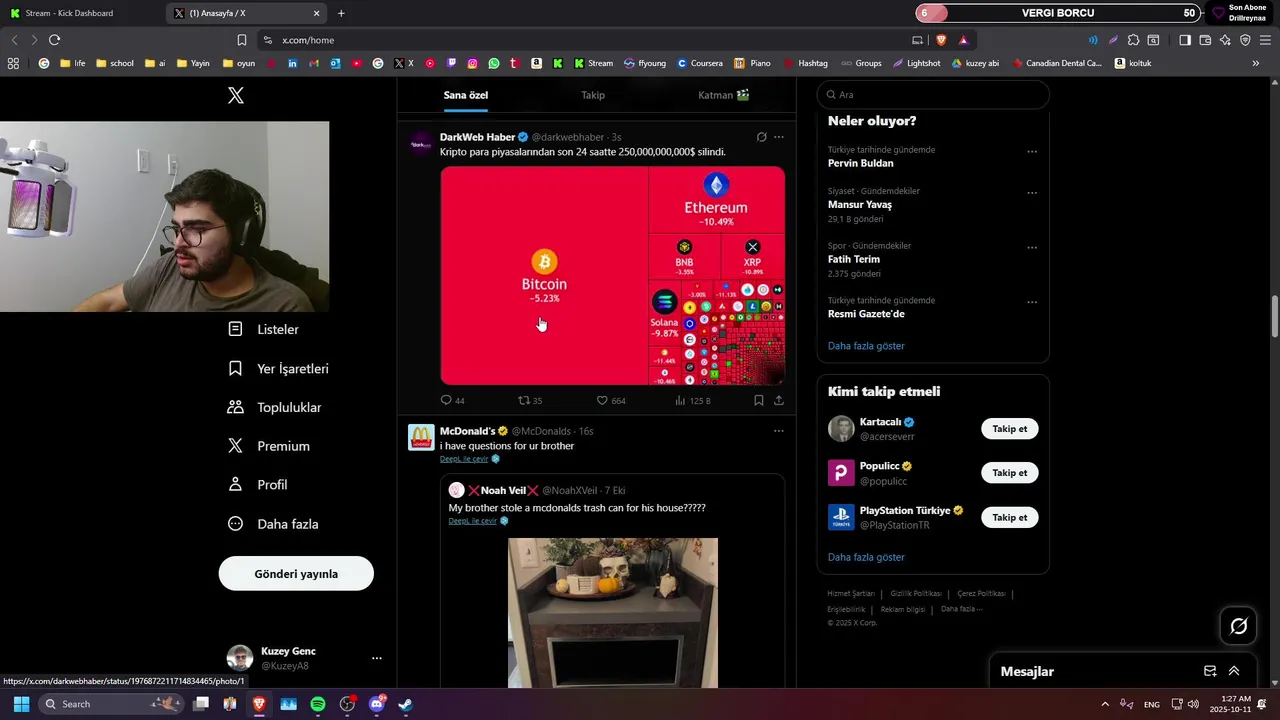
Task: Bookmark the DarkWeb Haber post
Action: [759, 400]
